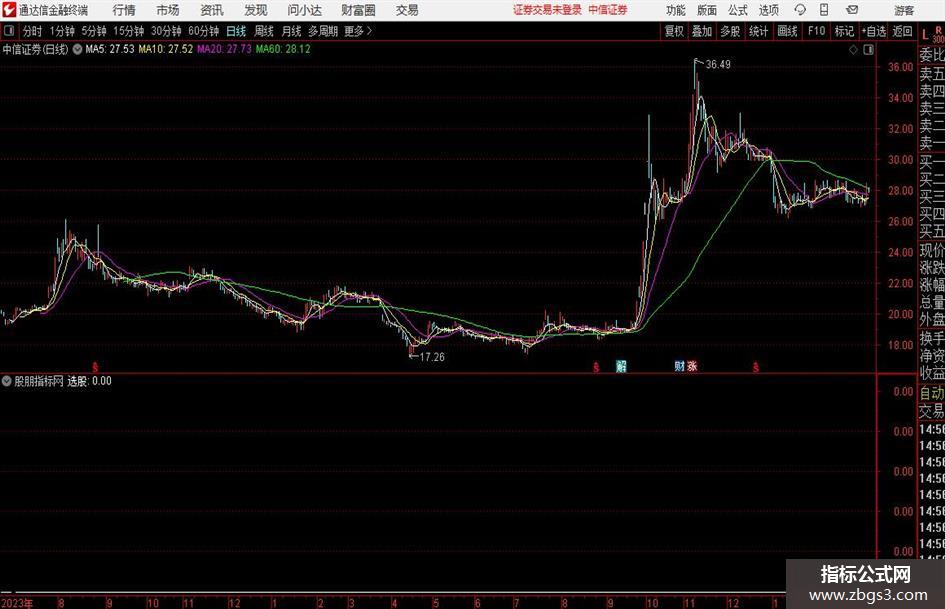Screen dimensions: 945x609
Task: Open the 发现 menu
Action: click(x=256, y=10)
